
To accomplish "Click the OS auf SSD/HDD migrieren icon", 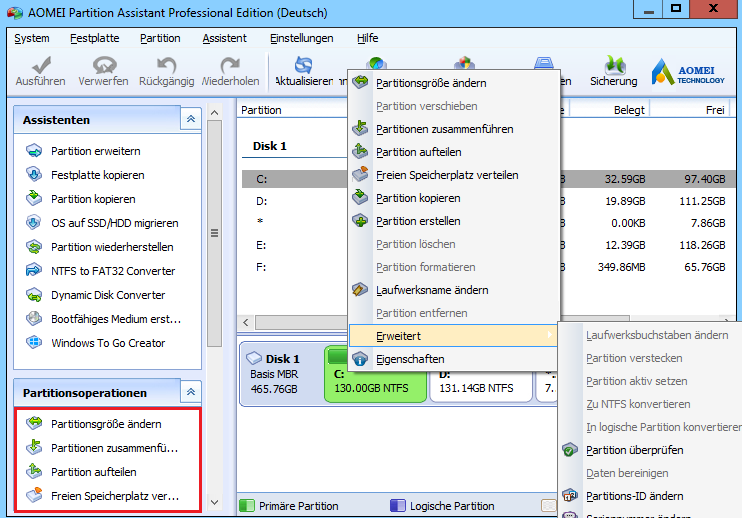I will tap(34, 223).
